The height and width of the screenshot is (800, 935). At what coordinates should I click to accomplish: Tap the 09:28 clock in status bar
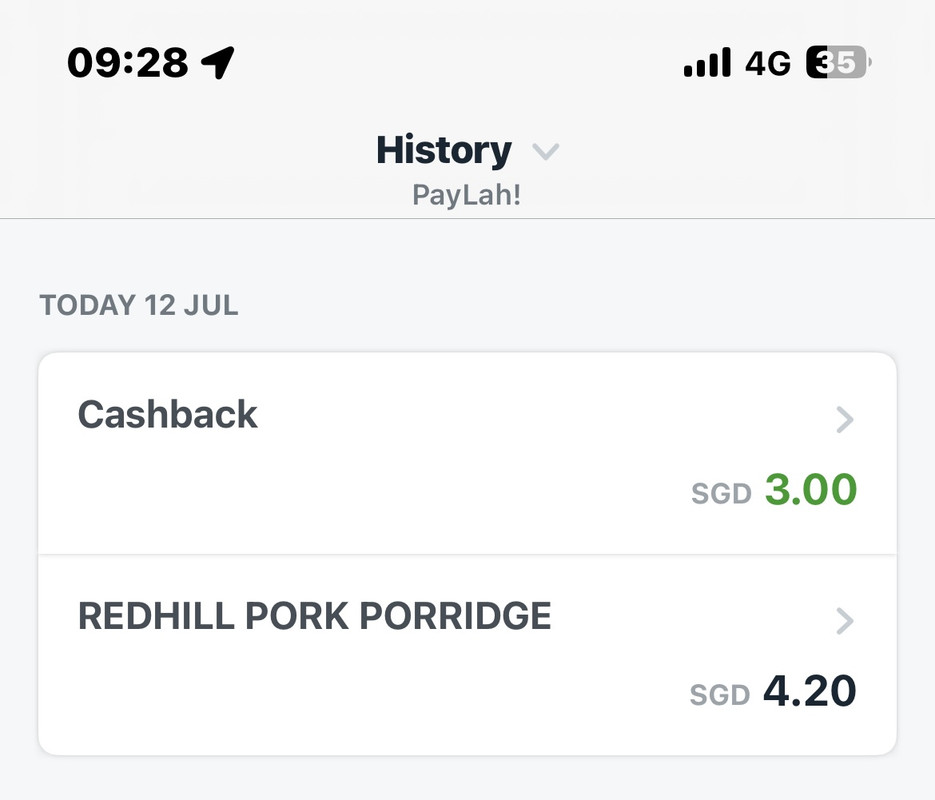point(128,63)
